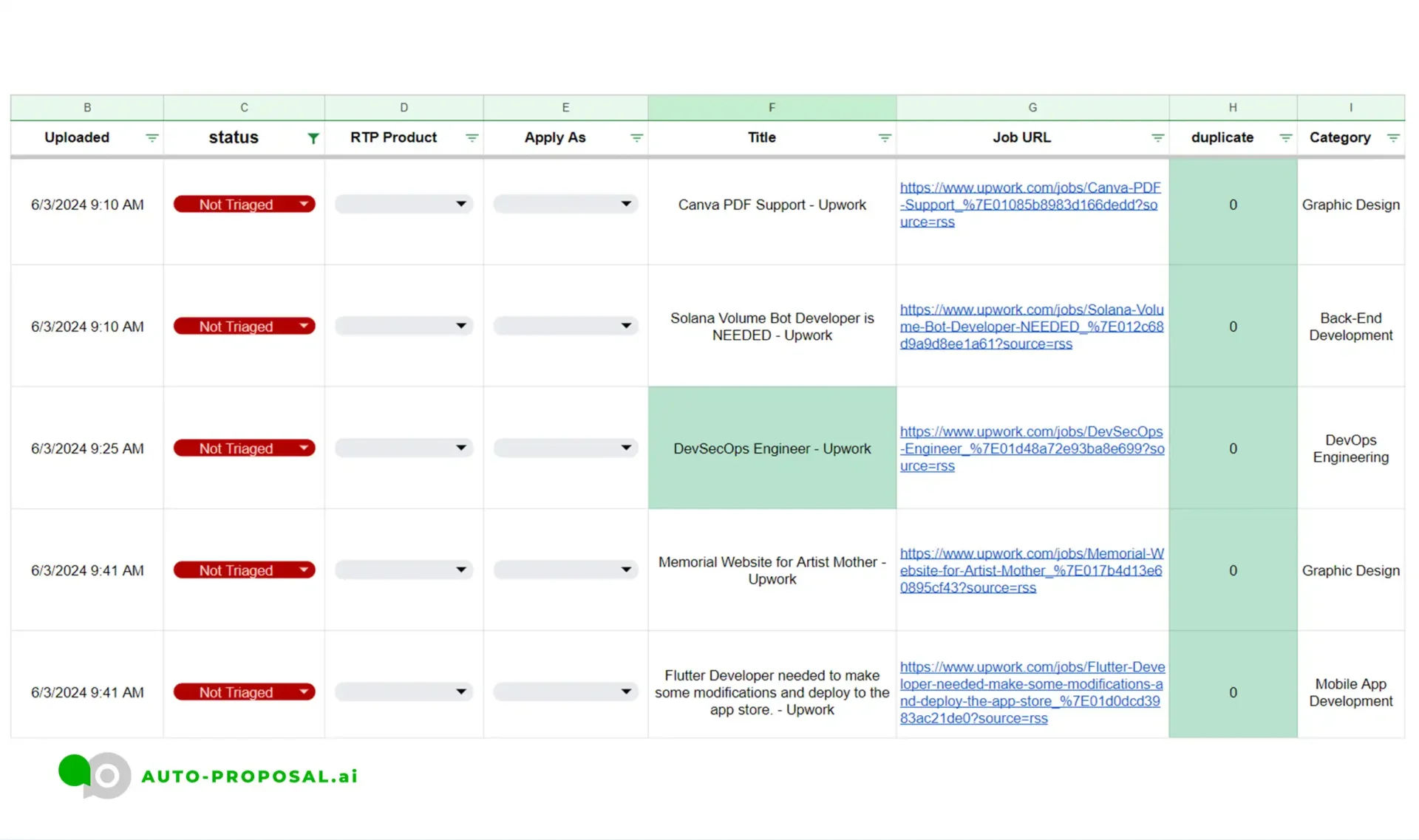Click the green duplicate cell in Solana row
This screenshot has height=840, width=1419.
pyautogui.click(x=1232, y=327)
